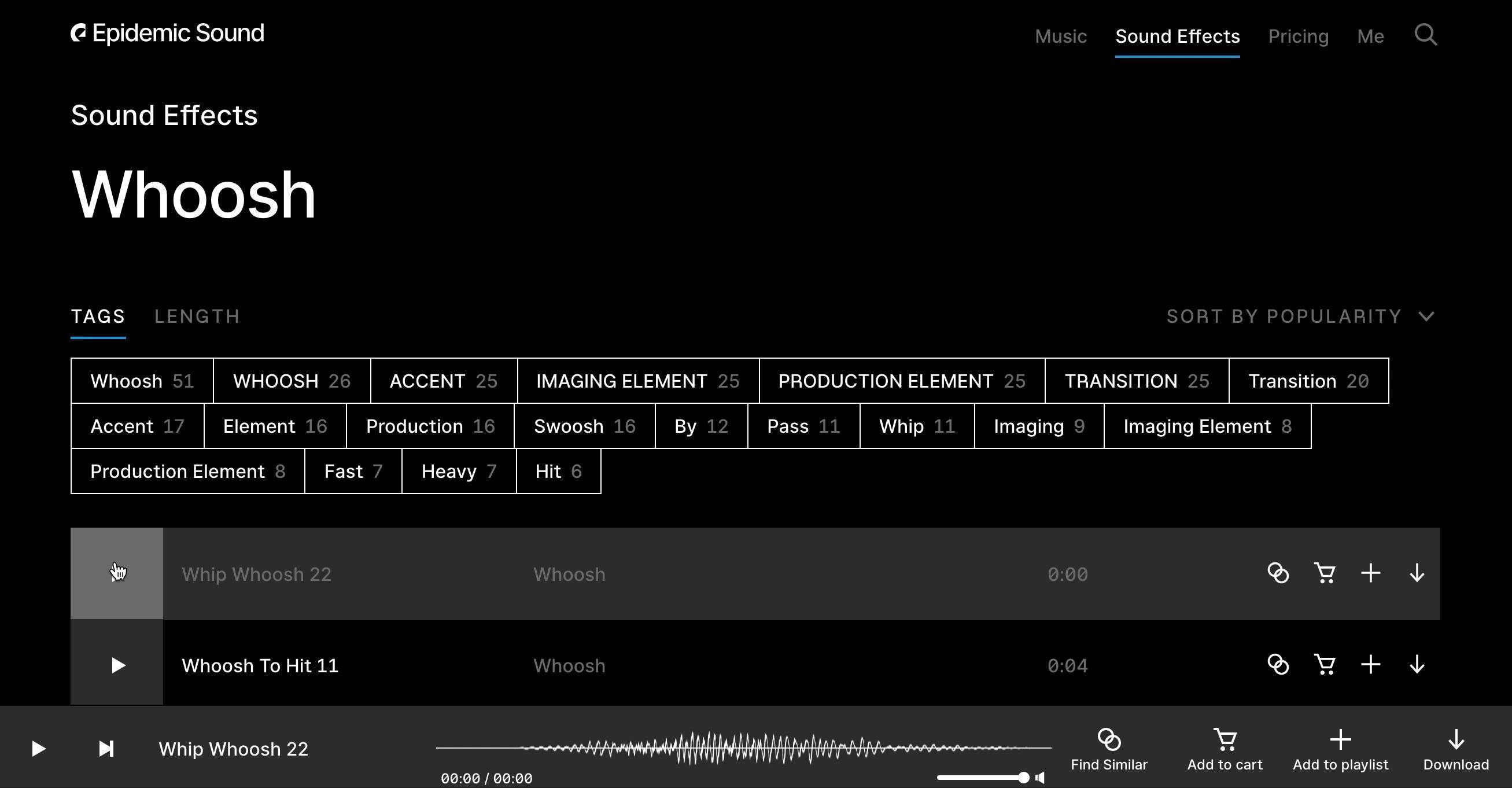Click the 00:00 / 00:00 time readout
Viewport: 1512px width, 788px height.
click(x=486, y=778)
